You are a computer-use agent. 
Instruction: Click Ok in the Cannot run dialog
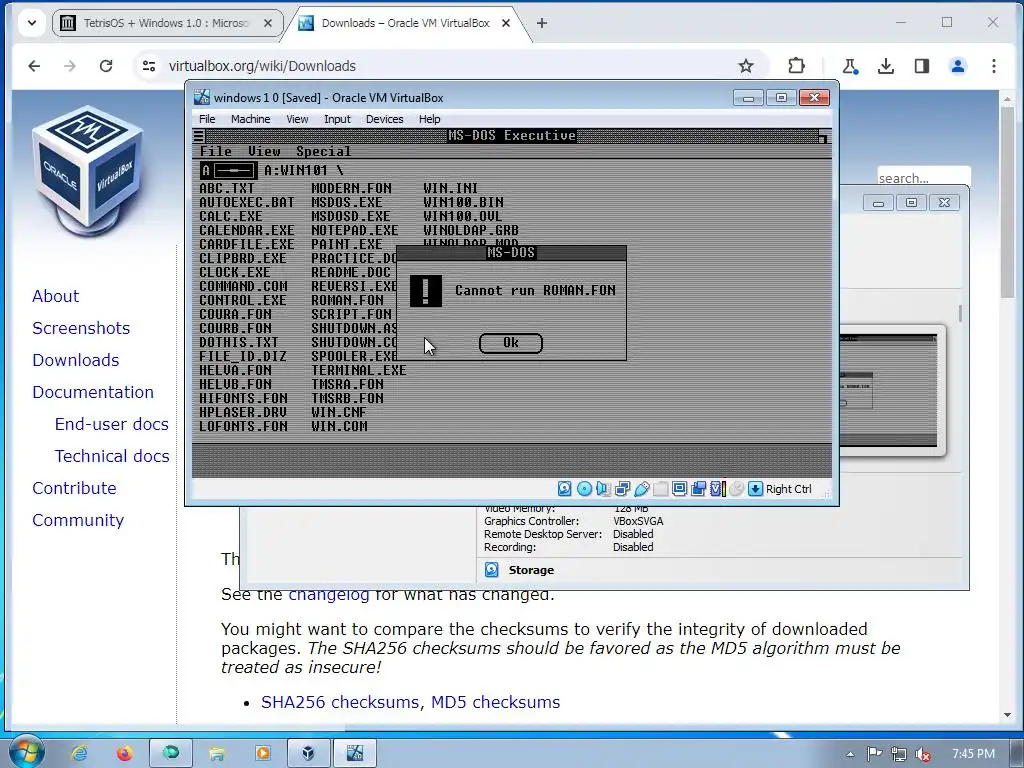pyautogui.click(x=511, y=343)
